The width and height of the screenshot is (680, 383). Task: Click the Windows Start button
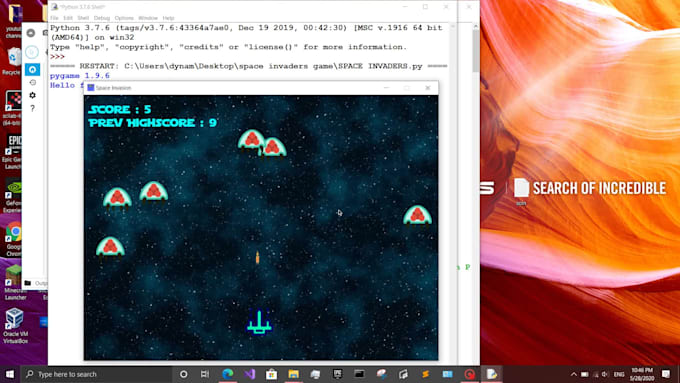(10, 374)
